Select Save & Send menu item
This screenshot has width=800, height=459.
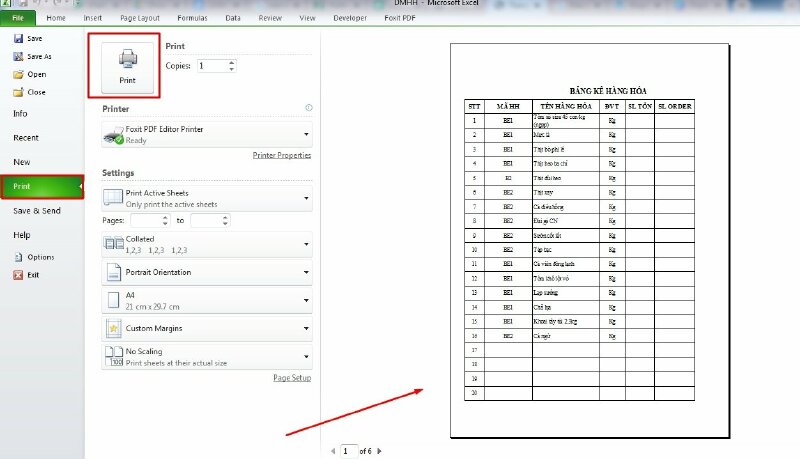click(x=37, y=211)
